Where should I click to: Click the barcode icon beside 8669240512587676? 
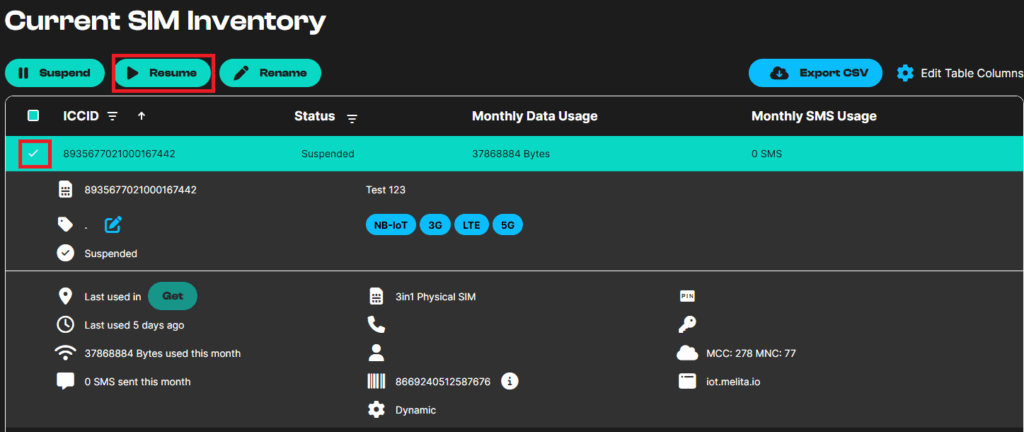click(x=376, y=381)
